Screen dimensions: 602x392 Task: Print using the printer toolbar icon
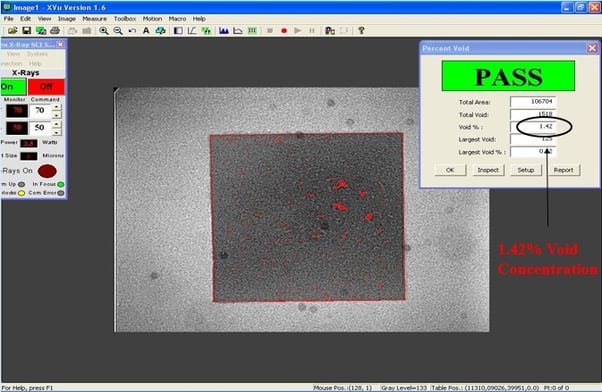click(55, 30)
